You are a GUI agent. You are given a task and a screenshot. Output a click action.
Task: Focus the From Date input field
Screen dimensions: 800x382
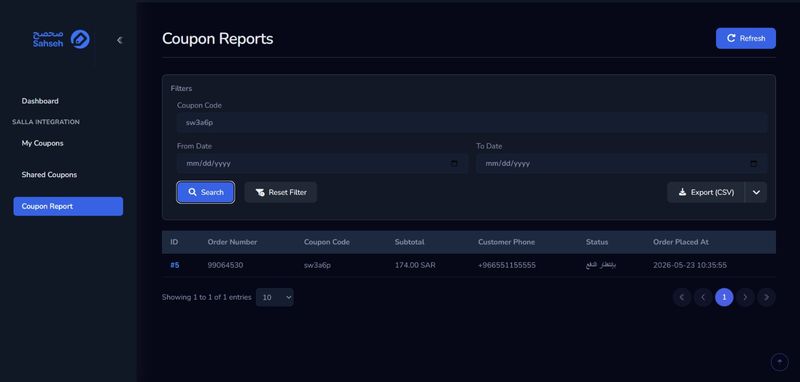322,164
